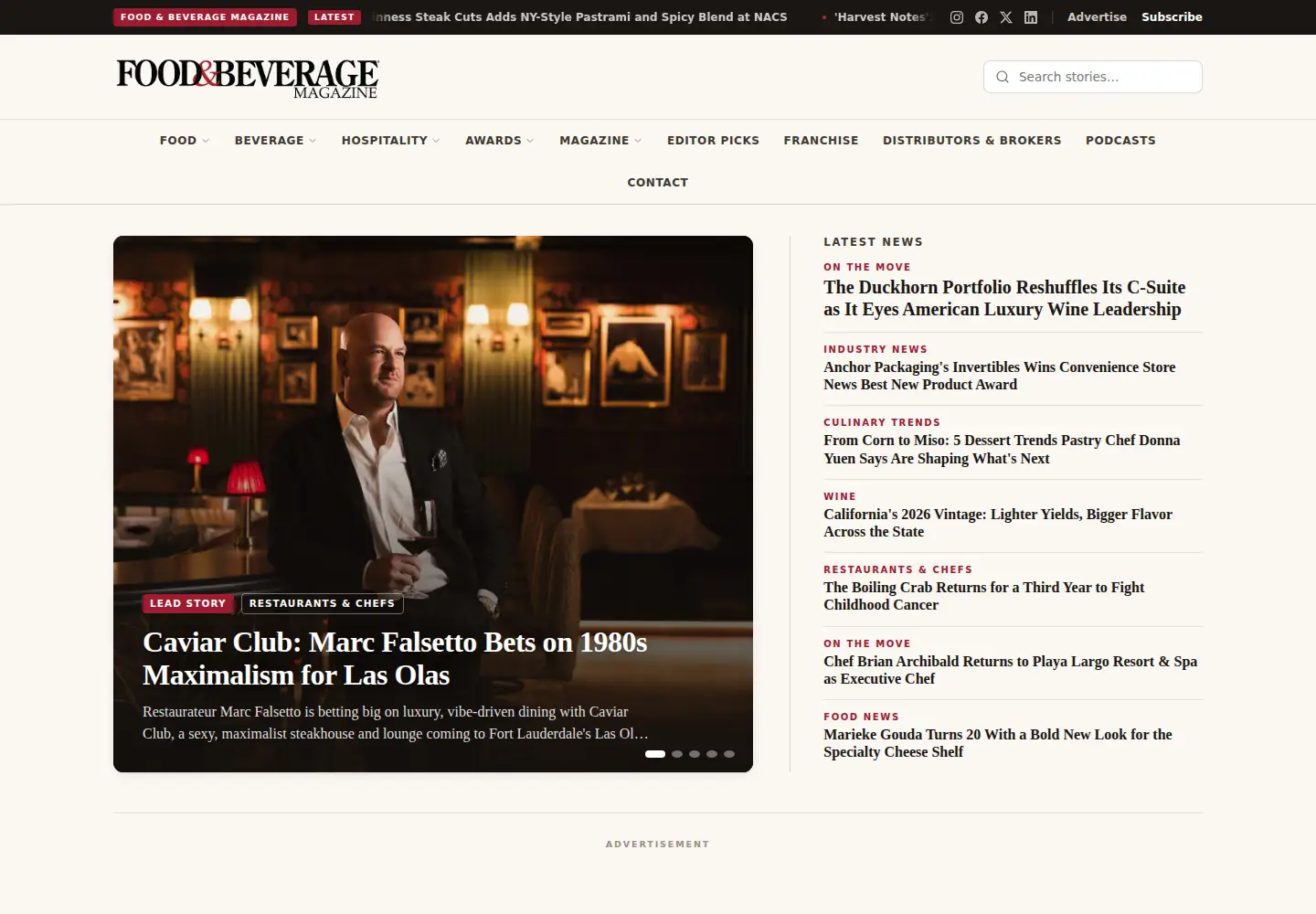Open the Duckhorn Portfolio C-Suite article

click(x=1004, y=298)
